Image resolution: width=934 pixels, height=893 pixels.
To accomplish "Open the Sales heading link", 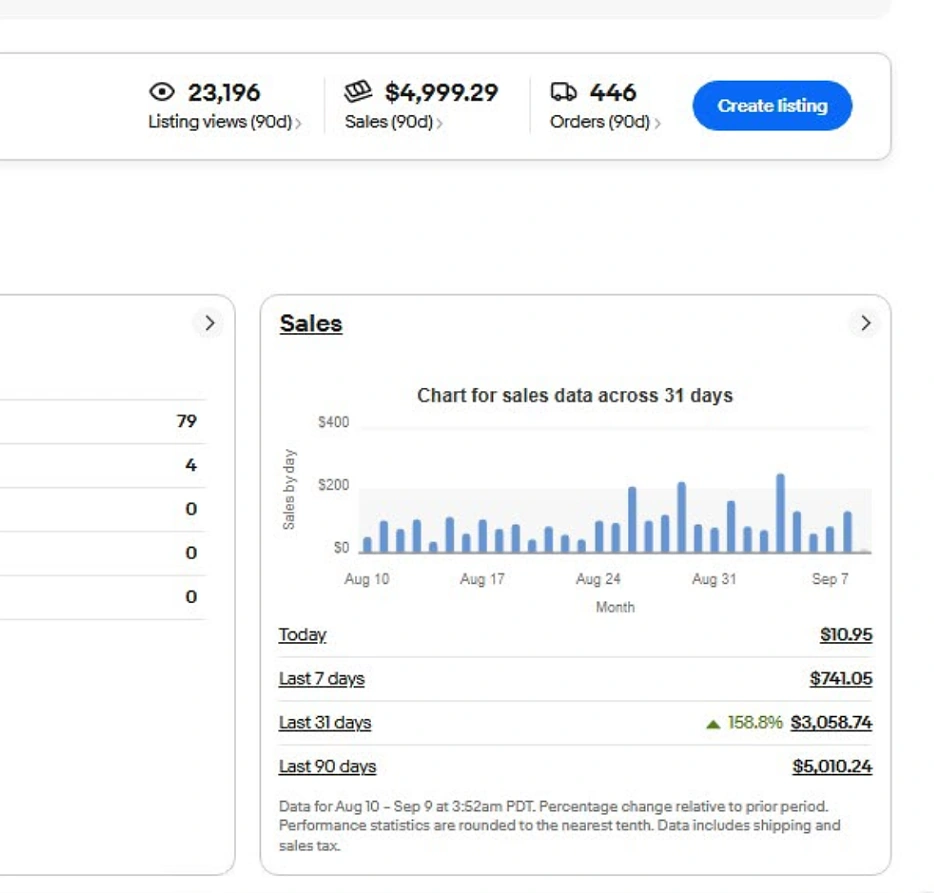I will 311,323.
